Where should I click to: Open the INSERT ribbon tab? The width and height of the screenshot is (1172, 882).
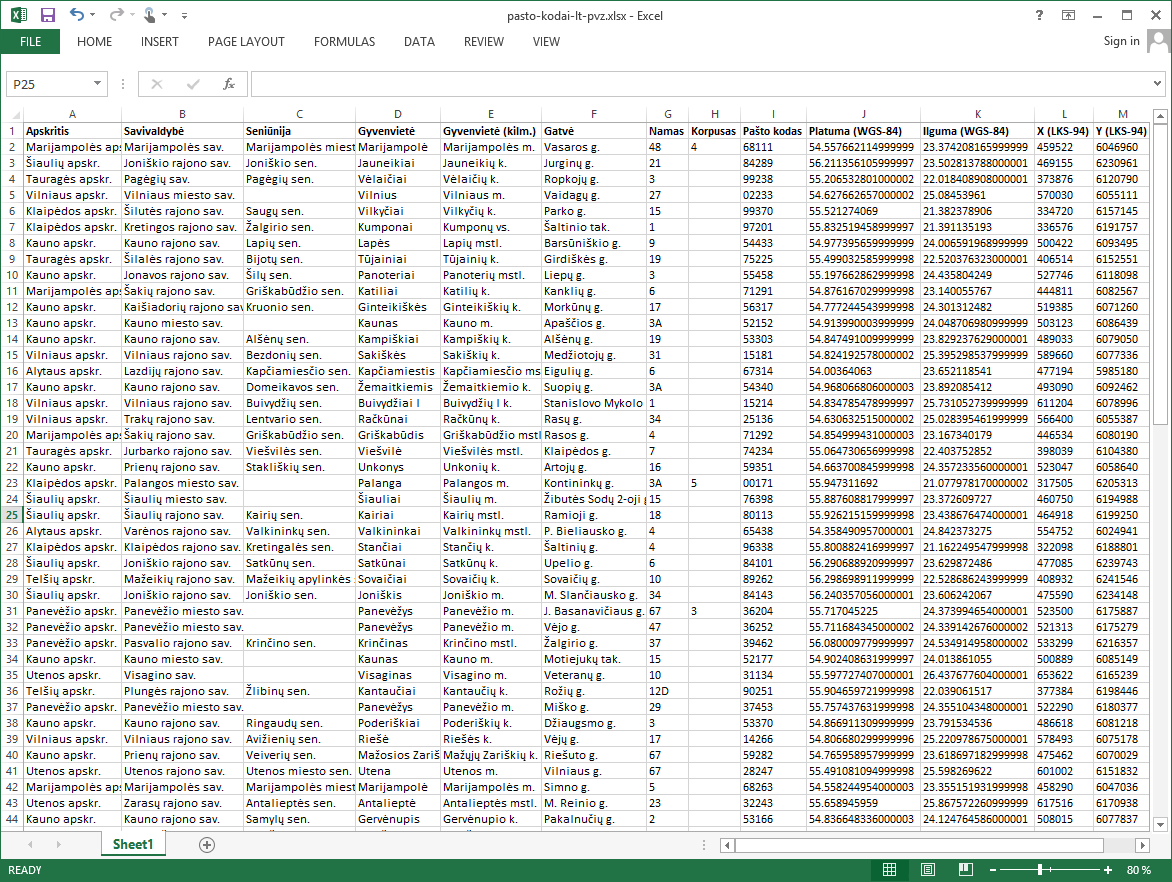[160, 42]
